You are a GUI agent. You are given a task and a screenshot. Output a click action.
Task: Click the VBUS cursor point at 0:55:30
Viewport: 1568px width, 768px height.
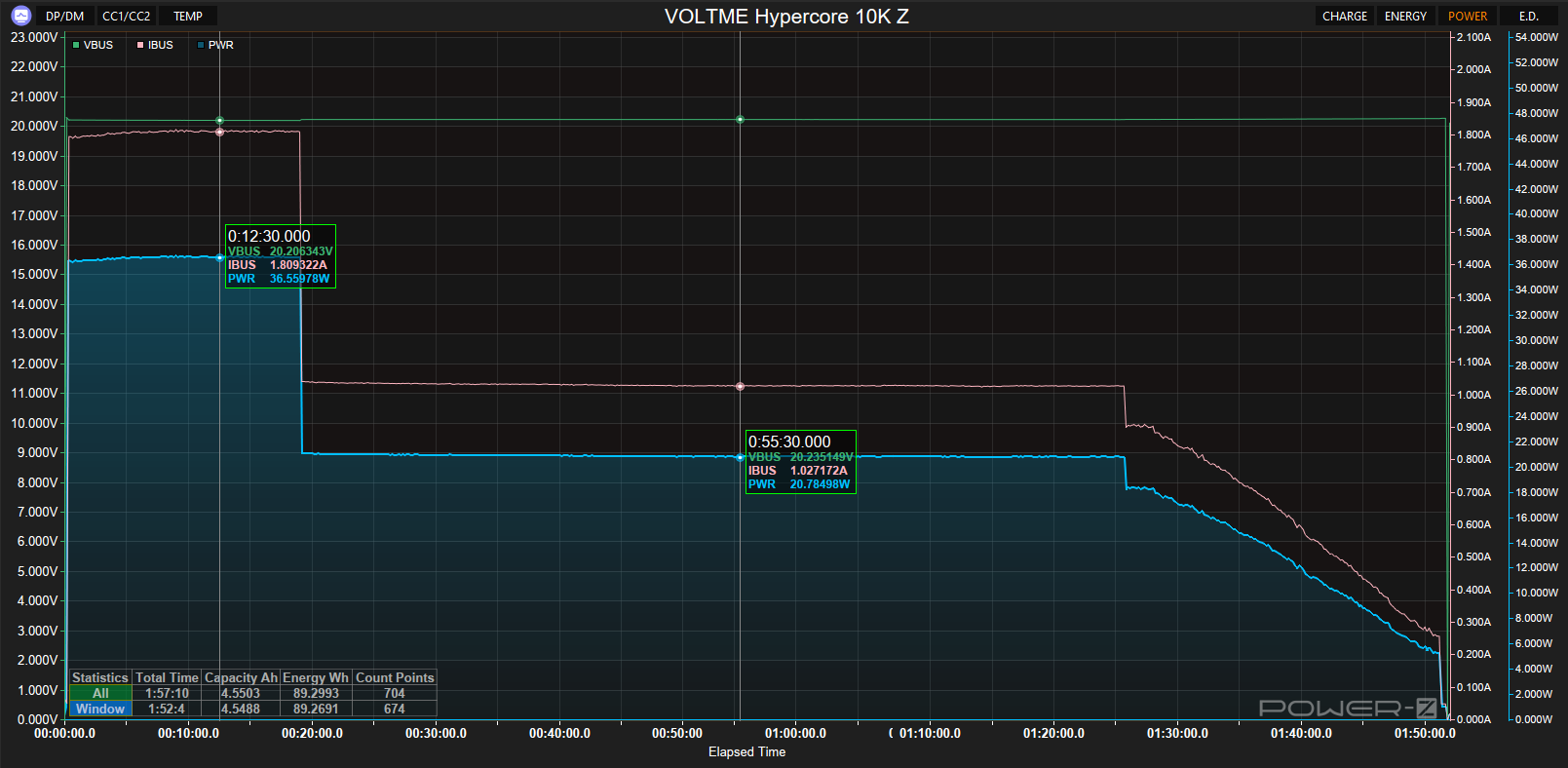(x=741, y=120)
